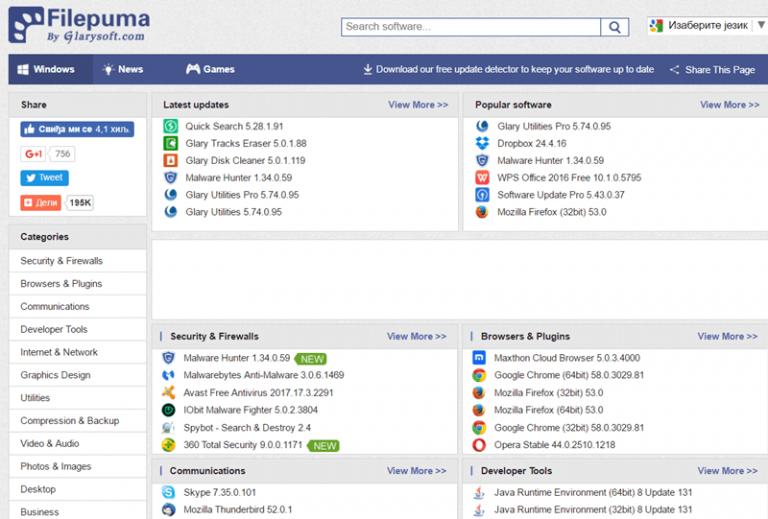Image resolution: width=768 pixels, height=519 pixels.
Task: Click the WPS Office icon
Action: pyautogui.click(x=482, y=178)
